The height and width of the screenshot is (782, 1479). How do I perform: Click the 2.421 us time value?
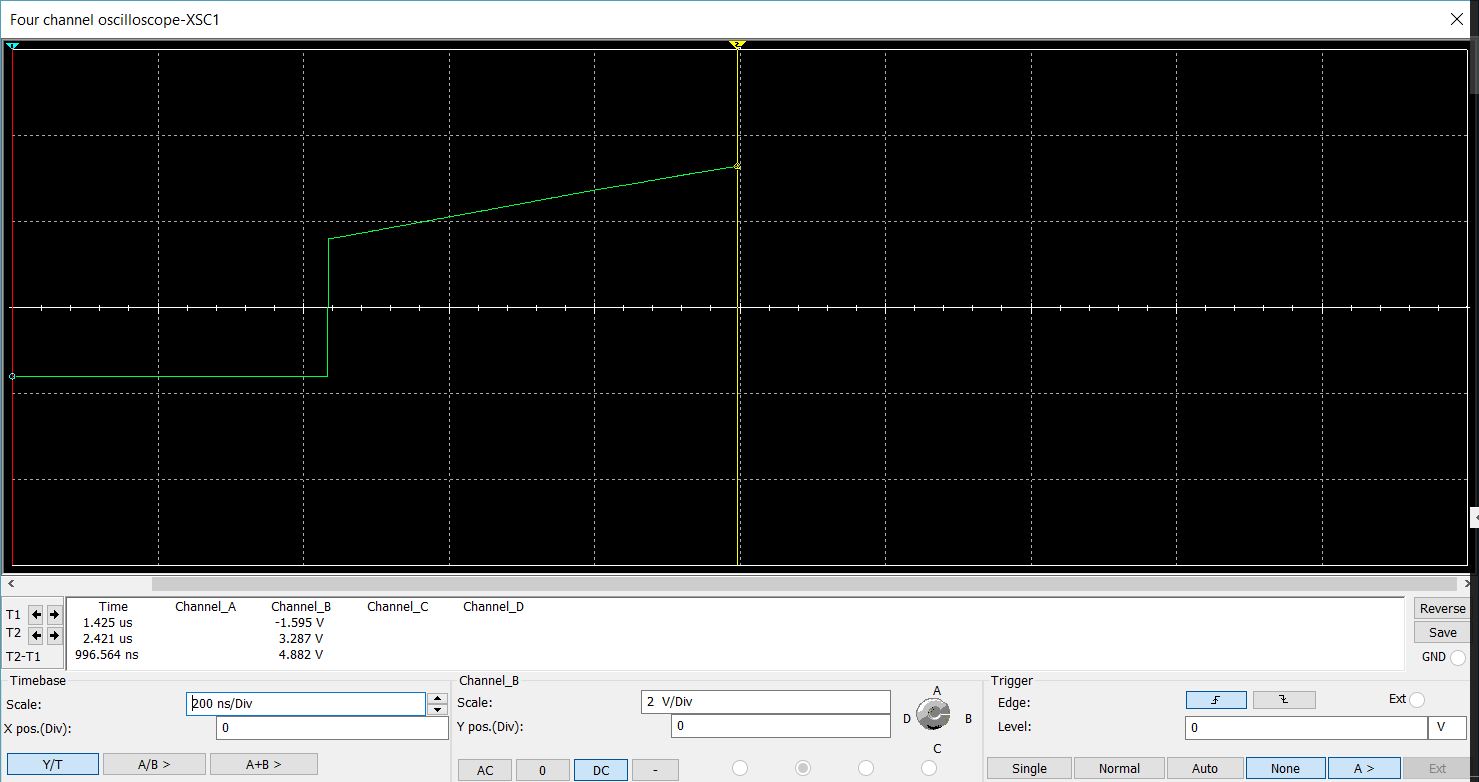107,638
